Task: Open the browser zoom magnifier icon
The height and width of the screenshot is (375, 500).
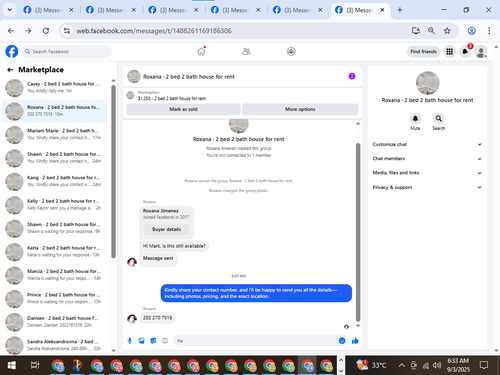Action: click(x=431, y=31)
